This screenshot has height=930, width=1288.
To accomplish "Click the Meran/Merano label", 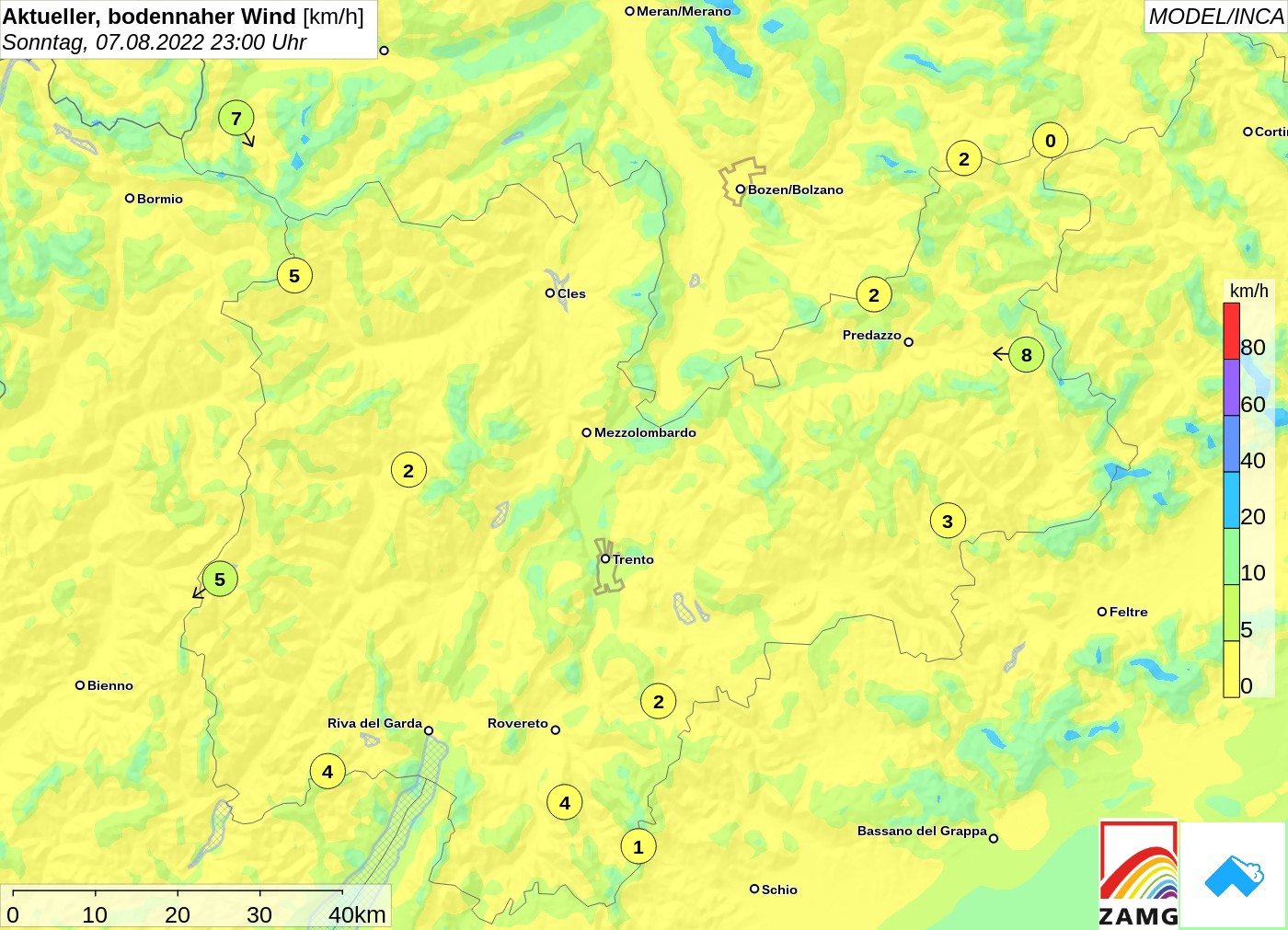I will point(684,11).
